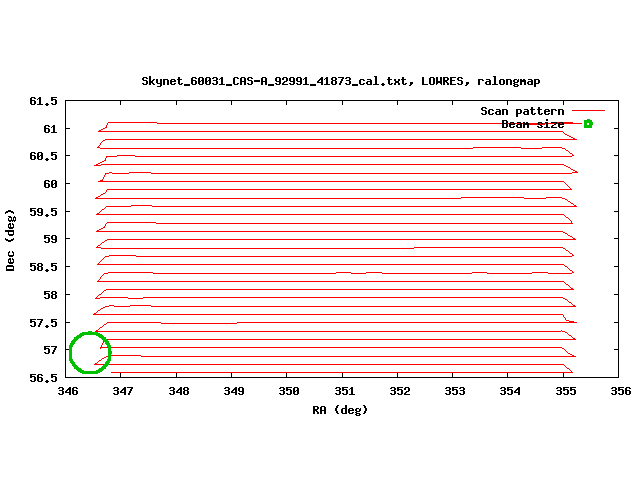This screenshot has height=480, width=640.
Task: Click the 61 Dec axis tick label
Action: pyautogui.click(x=50, y=129)
